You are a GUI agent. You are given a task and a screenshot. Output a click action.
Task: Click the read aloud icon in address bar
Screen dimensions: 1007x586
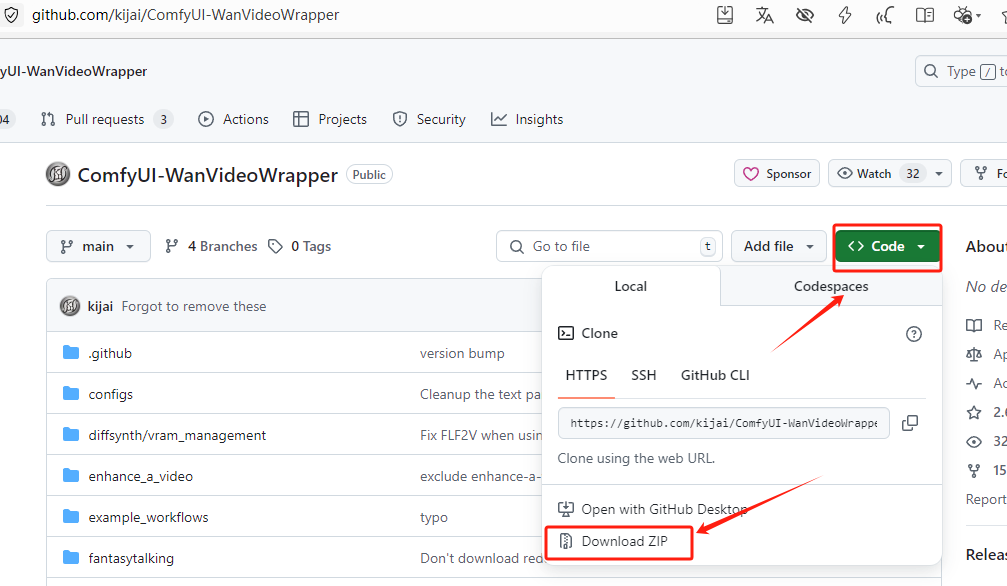(885, 15)
